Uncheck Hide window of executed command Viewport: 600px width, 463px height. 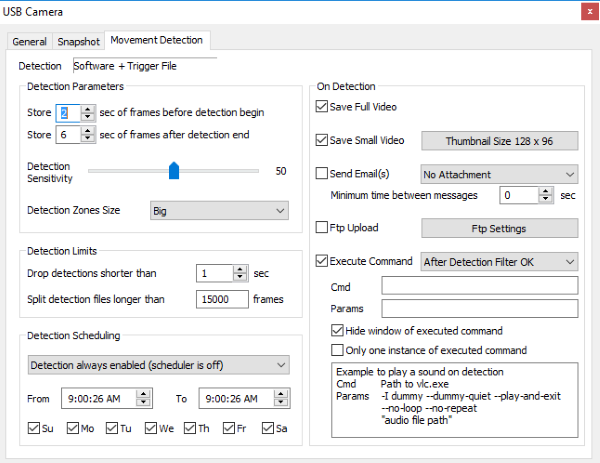click(337, 331)
